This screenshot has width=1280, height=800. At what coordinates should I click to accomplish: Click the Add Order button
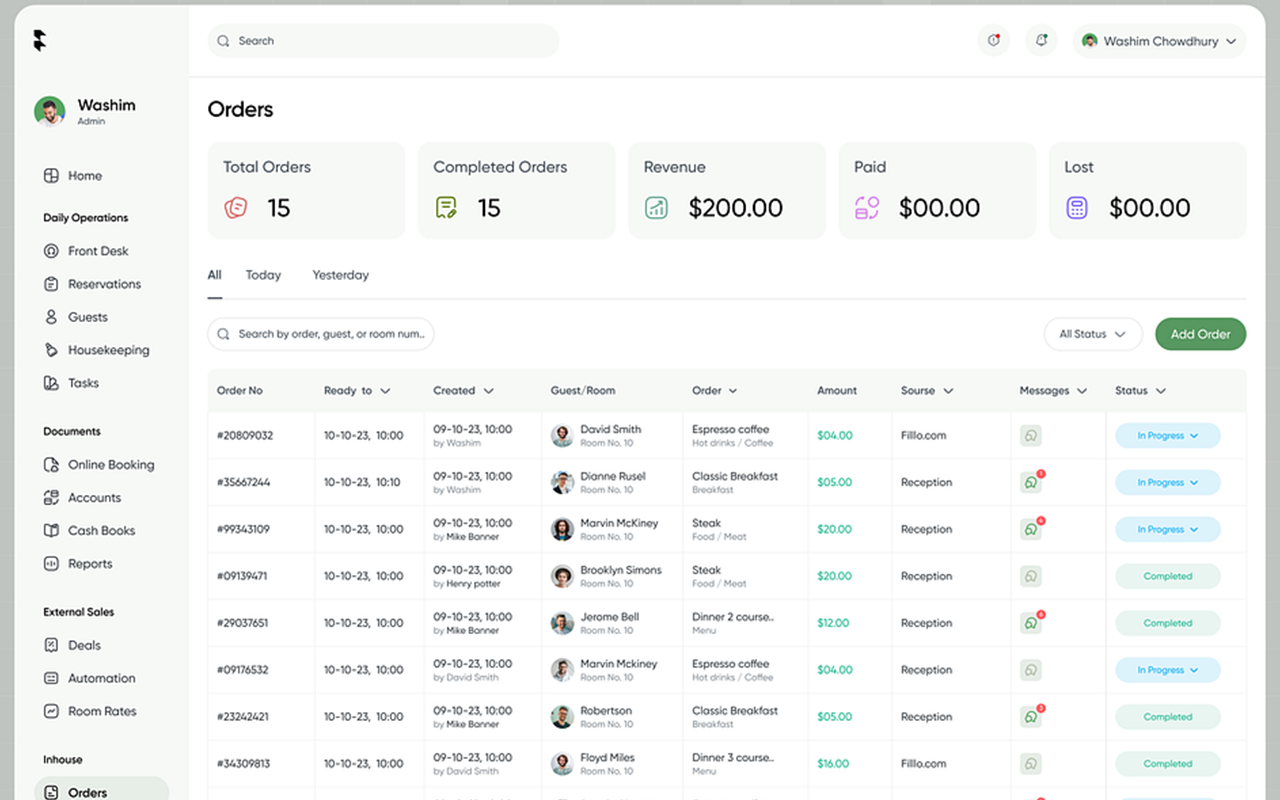(1200, 334)
